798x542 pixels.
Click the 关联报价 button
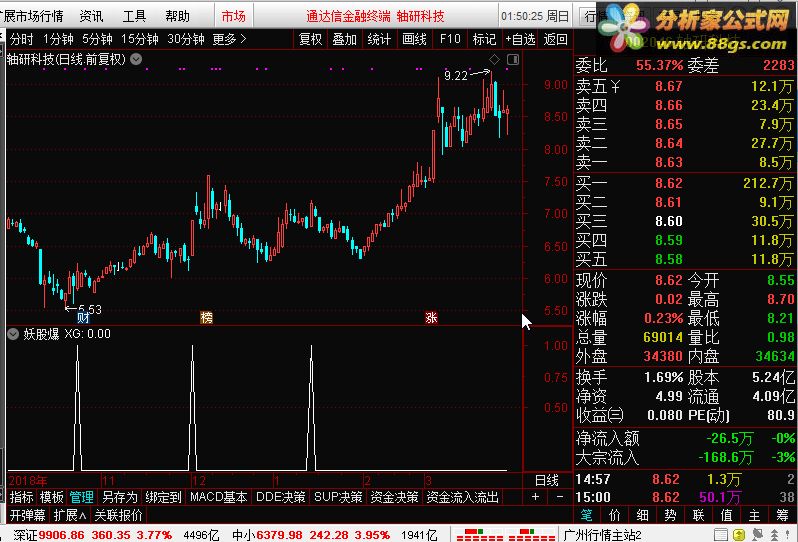click(x=119, y=515)
